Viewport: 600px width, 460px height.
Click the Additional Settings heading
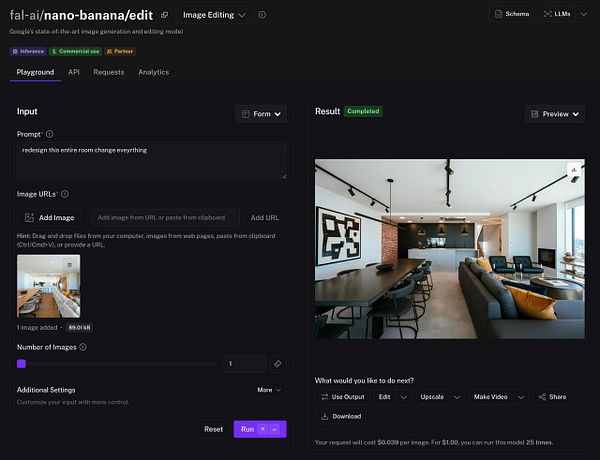coord(46,390)
